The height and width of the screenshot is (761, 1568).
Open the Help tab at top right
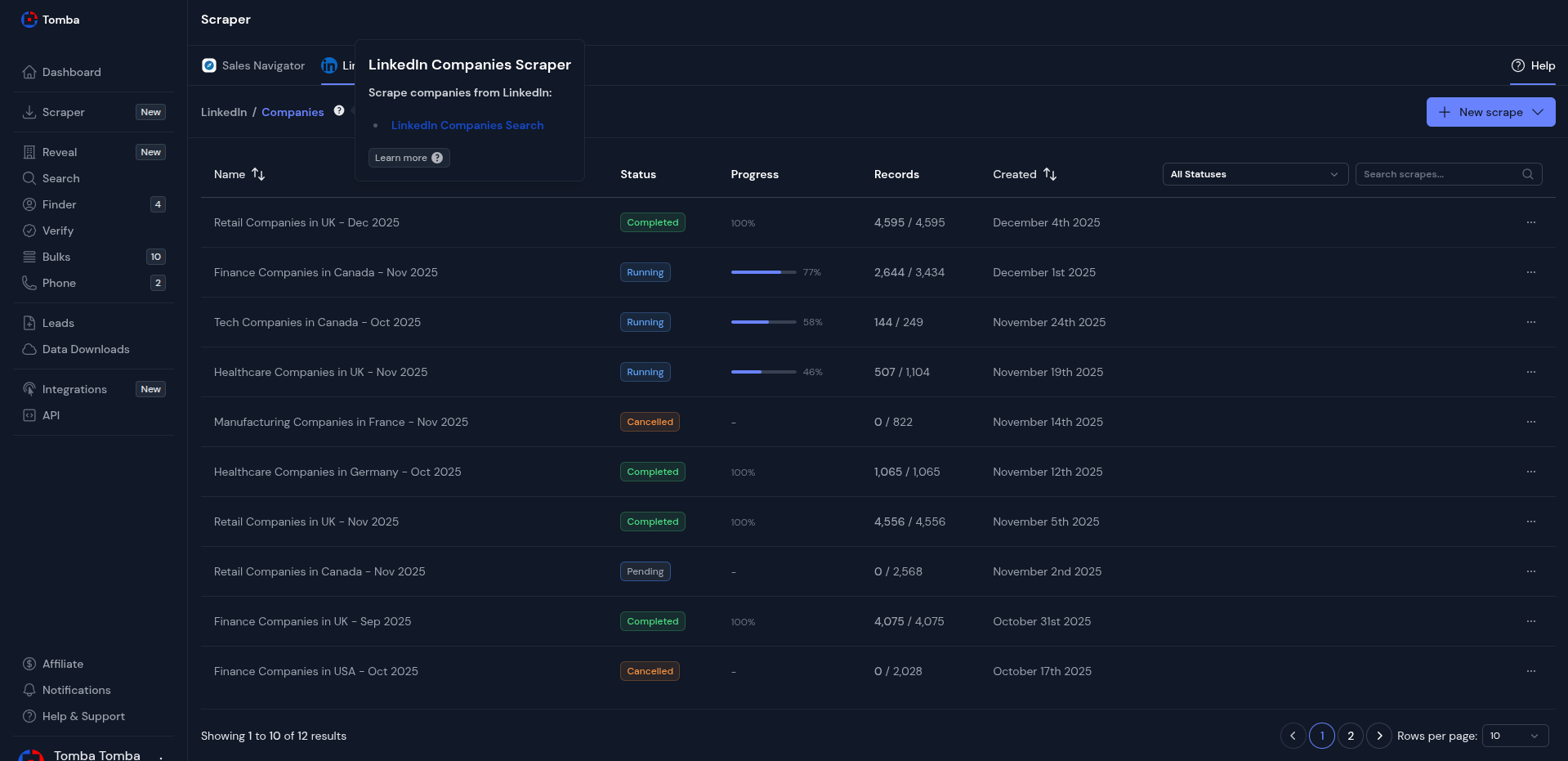click(x=1533, y=65)
